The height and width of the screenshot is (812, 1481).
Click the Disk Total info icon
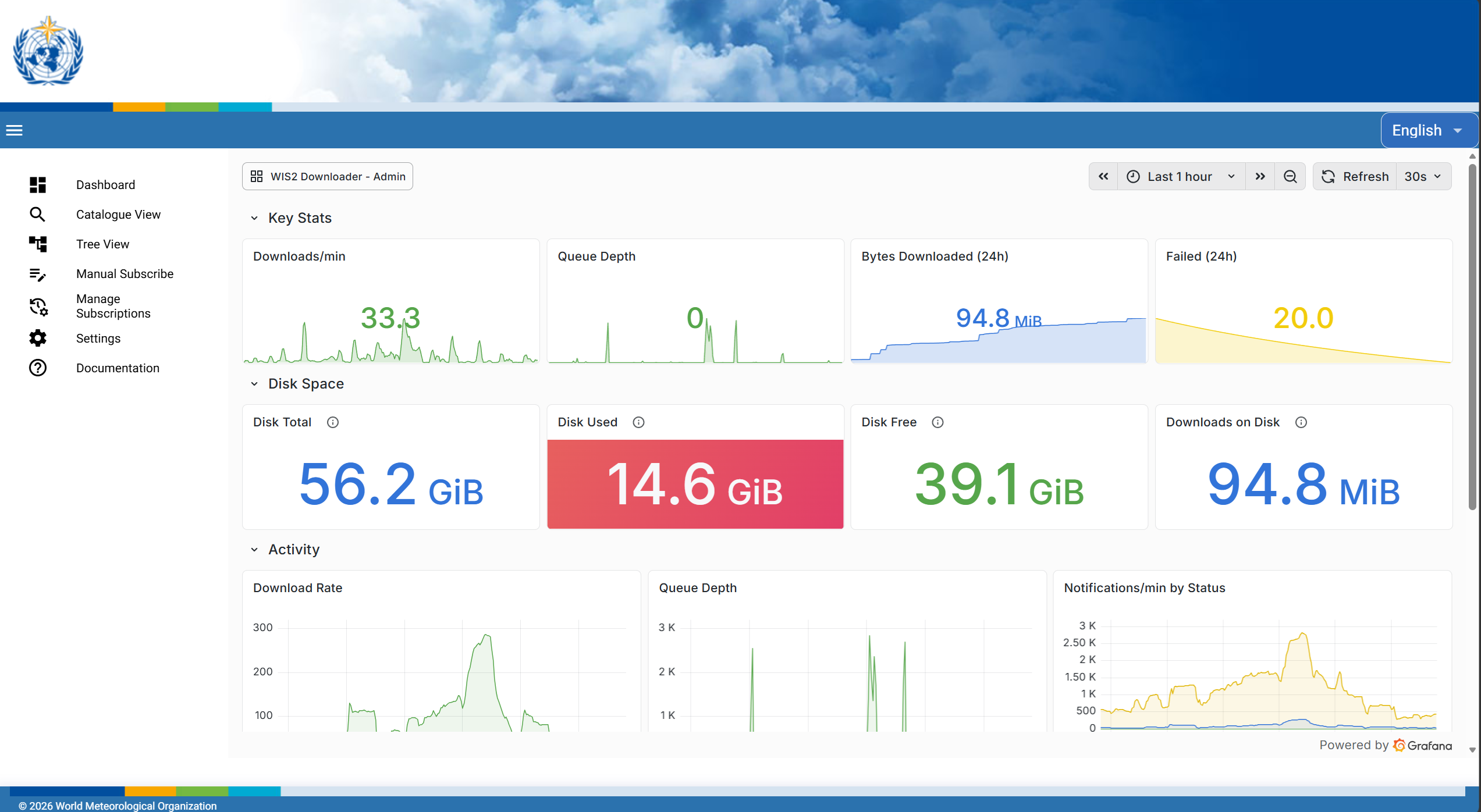coord(333,422)
